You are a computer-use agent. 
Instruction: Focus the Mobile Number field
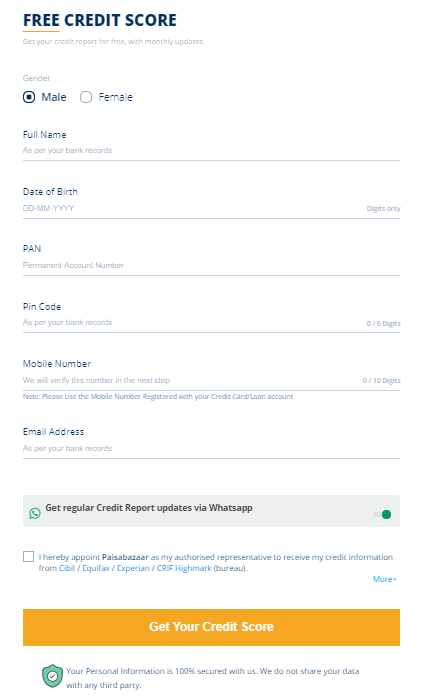pyautogui.click(x=212, y=381)
